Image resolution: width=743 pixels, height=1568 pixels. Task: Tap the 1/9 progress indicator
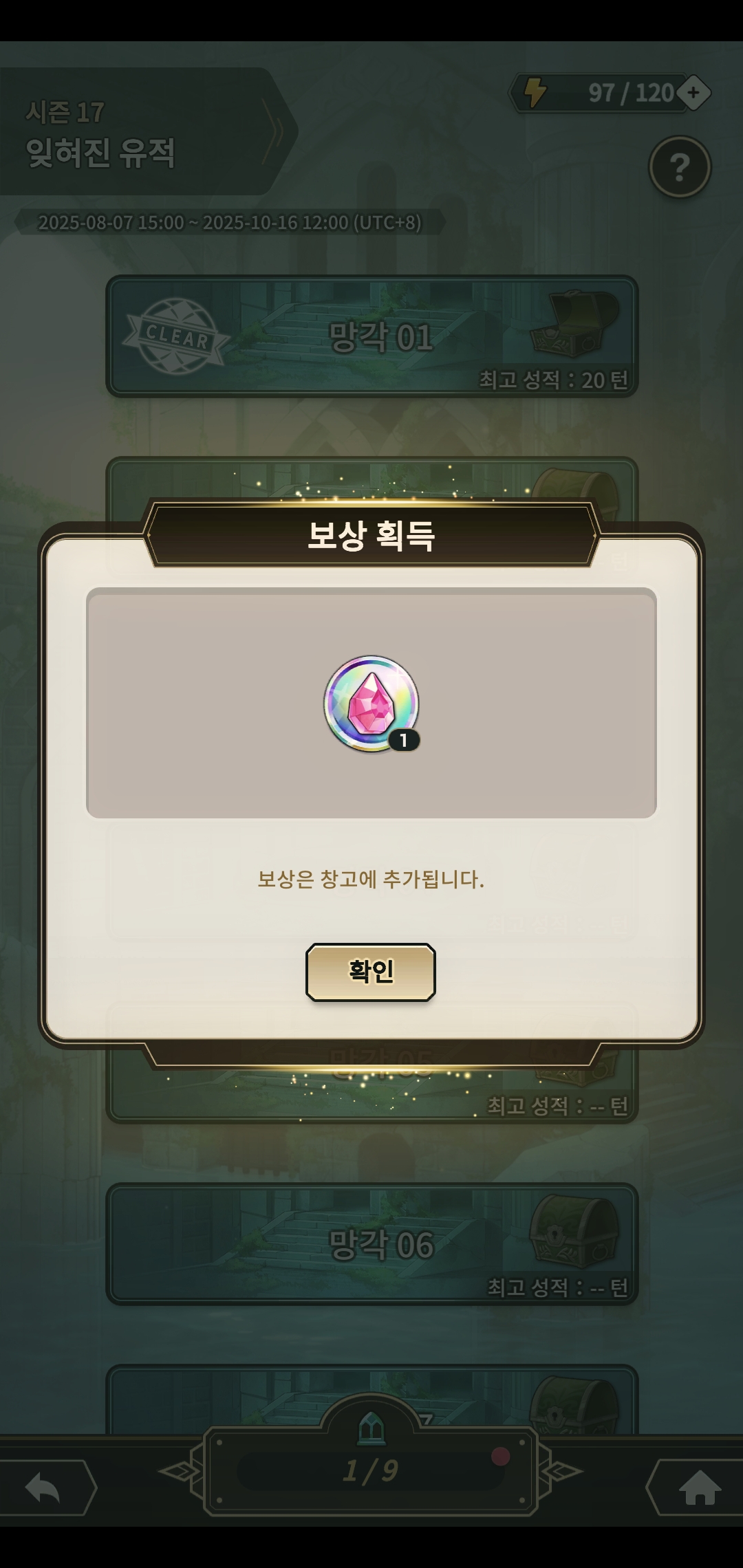coord(371,1471)
